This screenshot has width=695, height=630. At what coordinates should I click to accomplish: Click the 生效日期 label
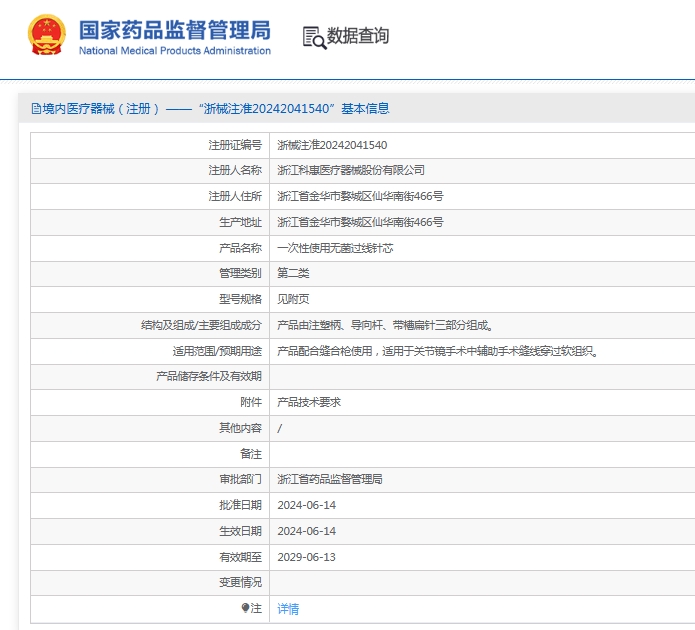coord(240,531)
